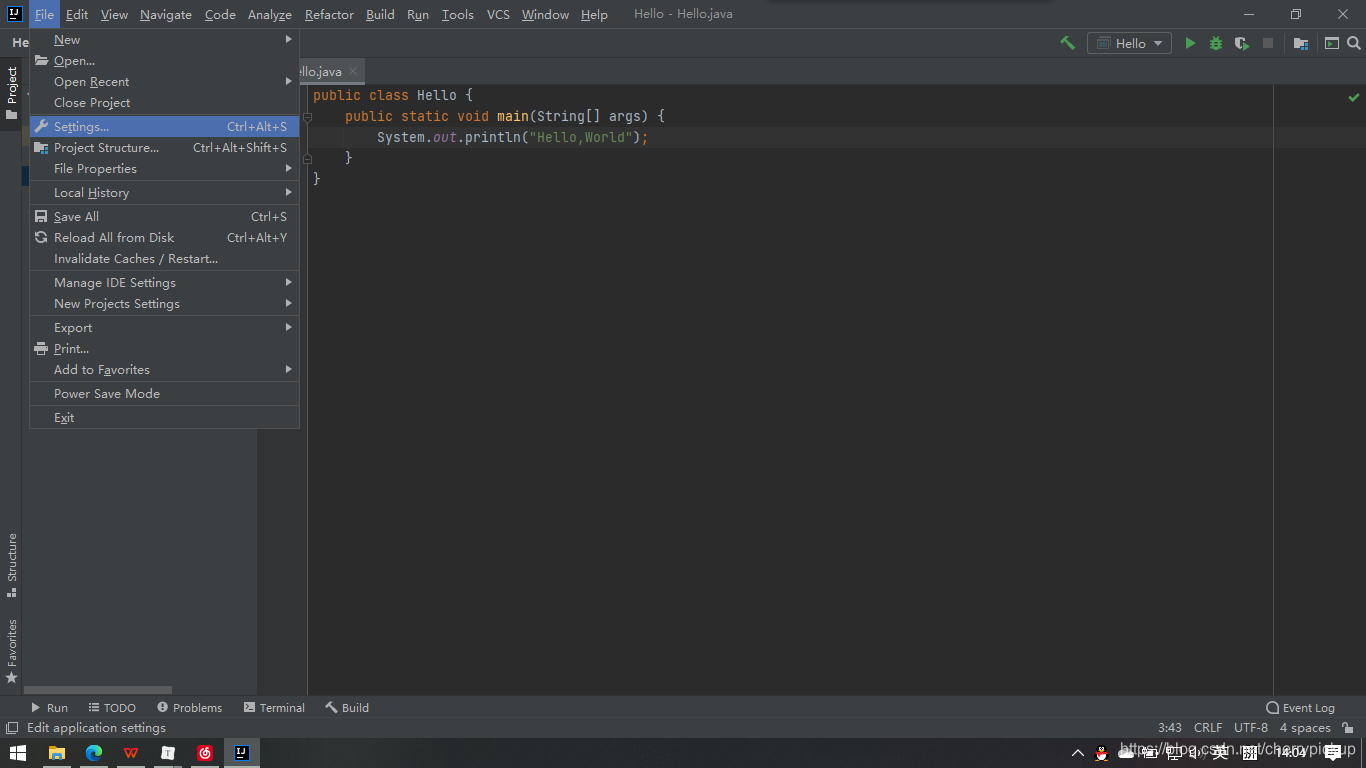Open the Navigate menu

coord(166,15)
